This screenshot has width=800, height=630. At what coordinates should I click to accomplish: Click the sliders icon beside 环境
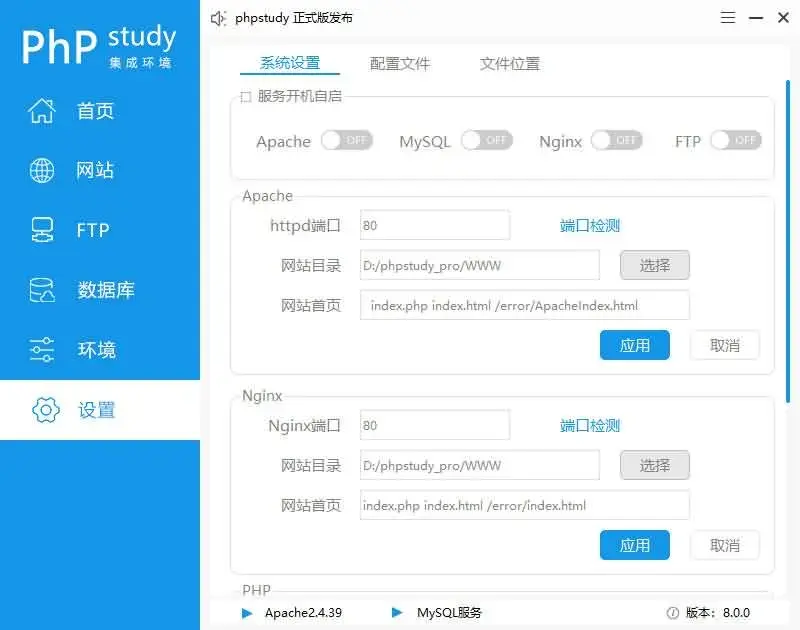coord(42,350)
